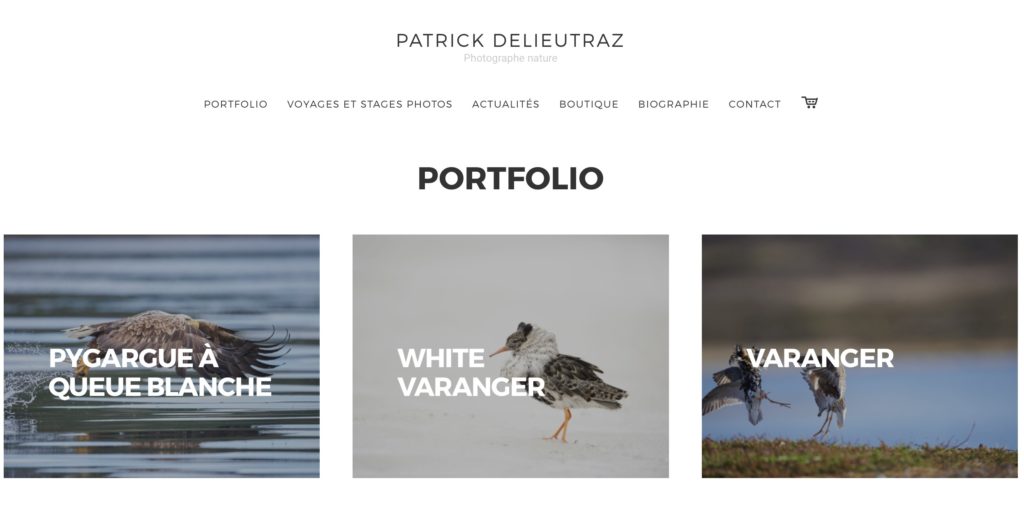Navigate to Biographie
Screen dimensions: 1024x506
click(673, 104)
